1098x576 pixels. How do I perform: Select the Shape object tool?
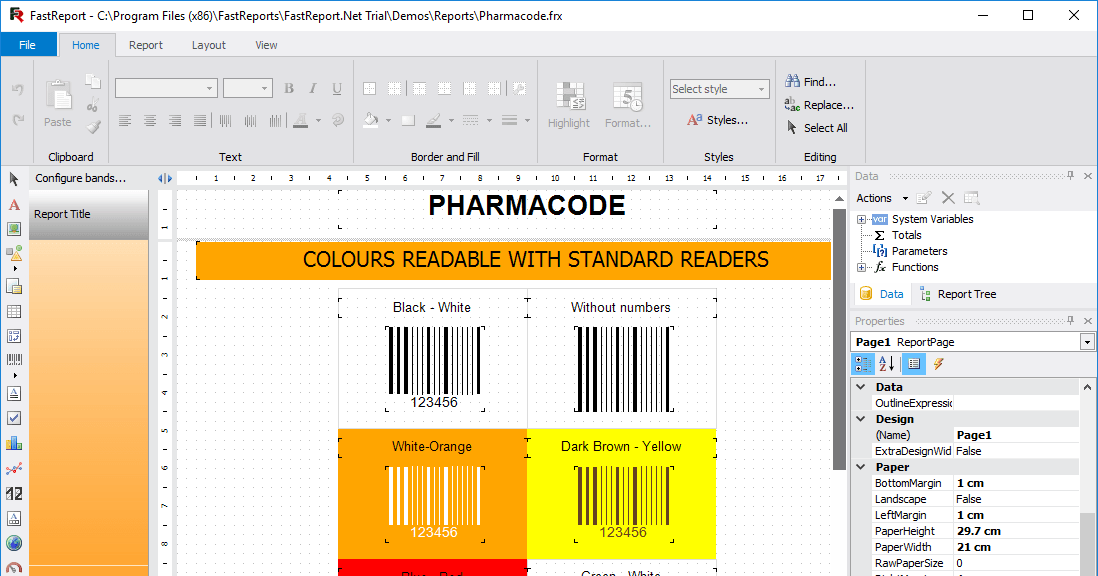14,253
